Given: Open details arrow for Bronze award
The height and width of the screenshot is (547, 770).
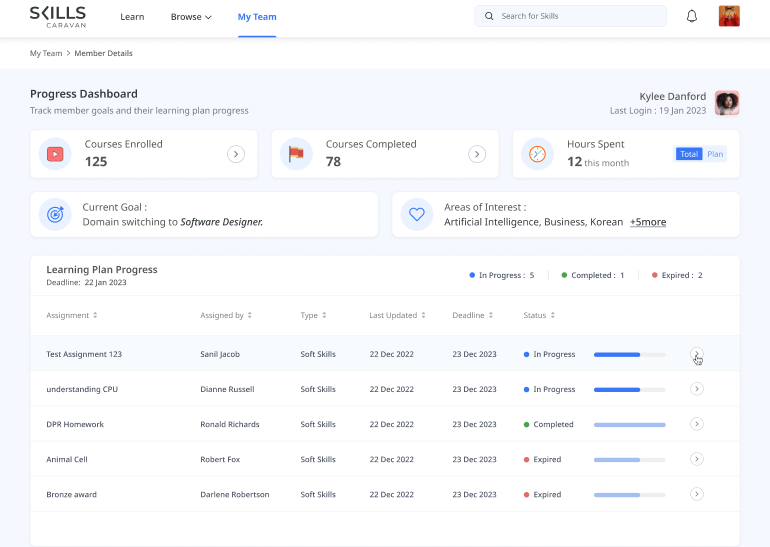Looking at the screenshot, I should tap(697, 494).
